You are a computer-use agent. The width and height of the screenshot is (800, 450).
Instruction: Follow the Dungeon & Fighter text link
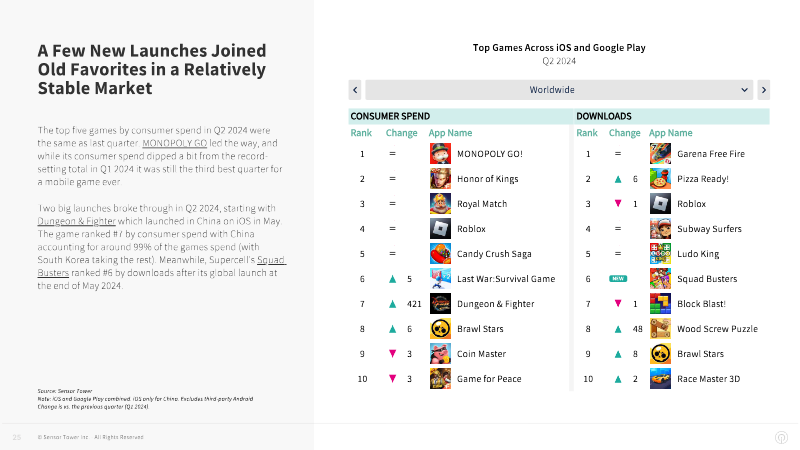[77, 221]
